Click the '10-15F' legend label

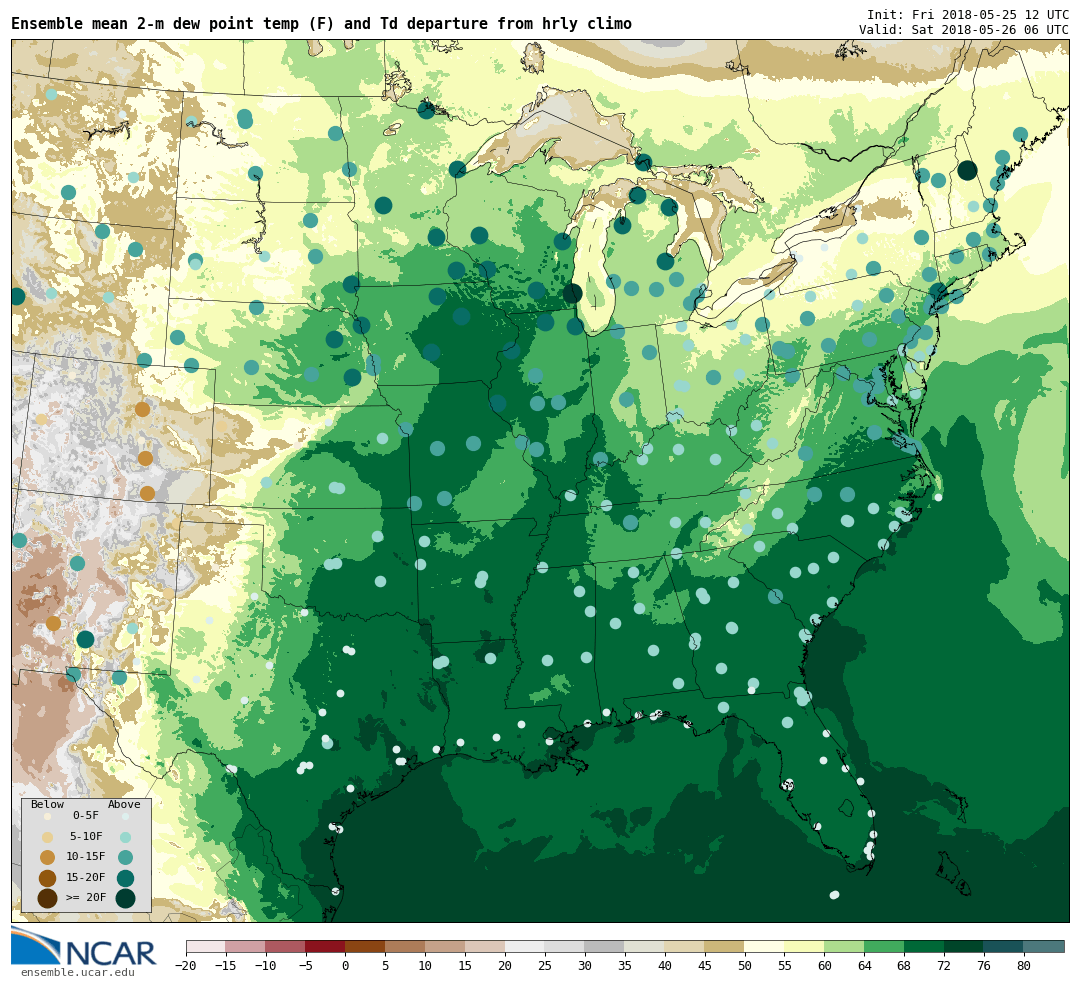86,857
